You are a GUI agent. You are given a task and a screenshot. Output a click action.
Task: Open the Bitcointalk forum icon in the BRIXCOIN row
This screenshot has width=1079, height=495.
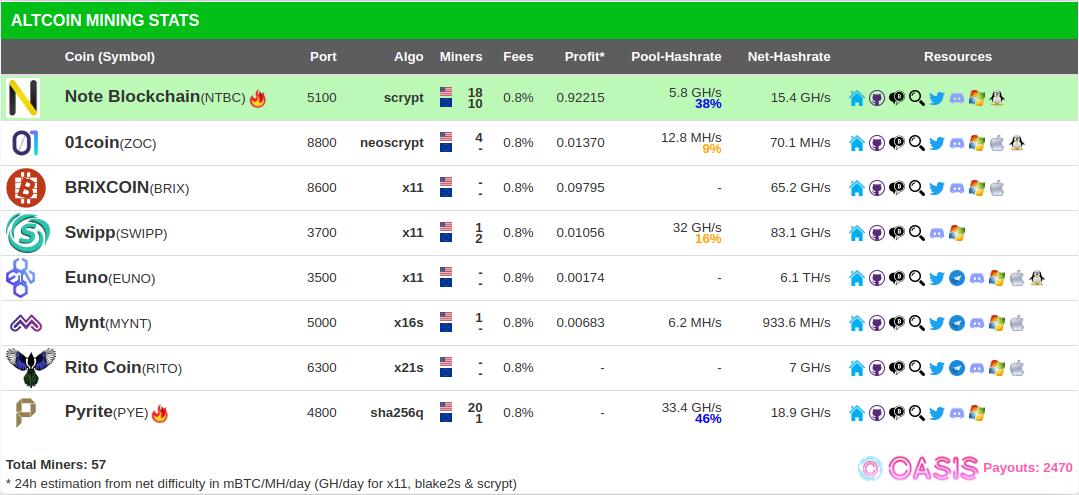(897, 188)
